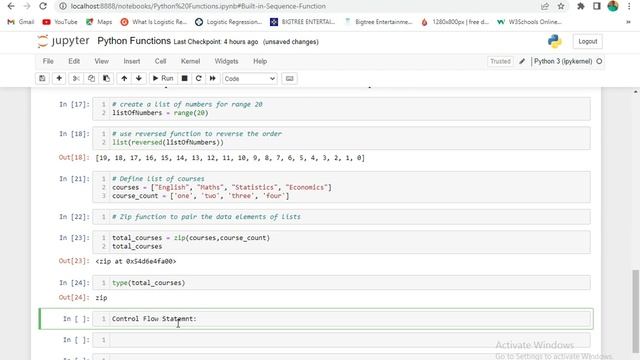Open the W3Schools Online bookmark
The image size is (640, 360).
(x=529, y=22)
